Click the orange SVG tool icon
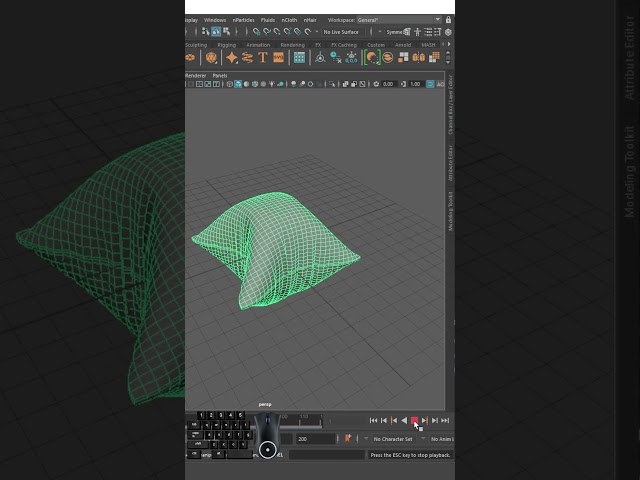Viewport: 640px width, 480px height. (278, 58)
